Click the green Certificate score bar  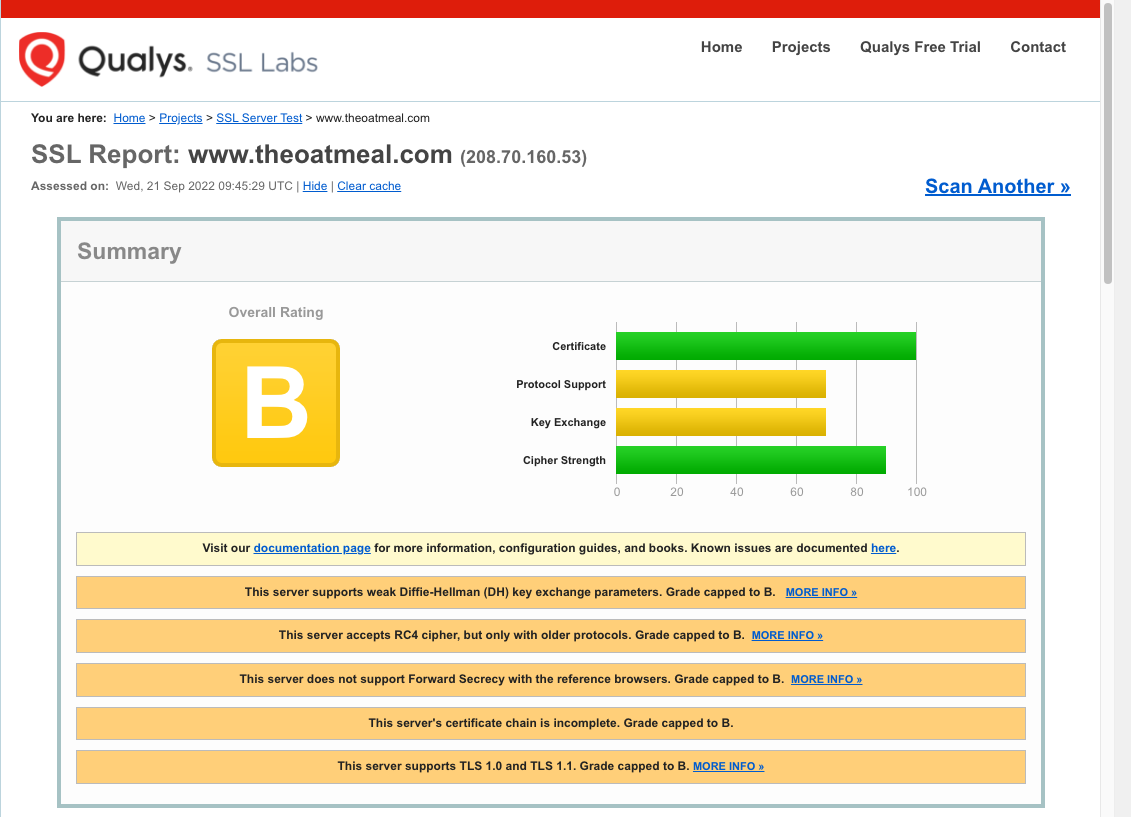coord(765,346)
